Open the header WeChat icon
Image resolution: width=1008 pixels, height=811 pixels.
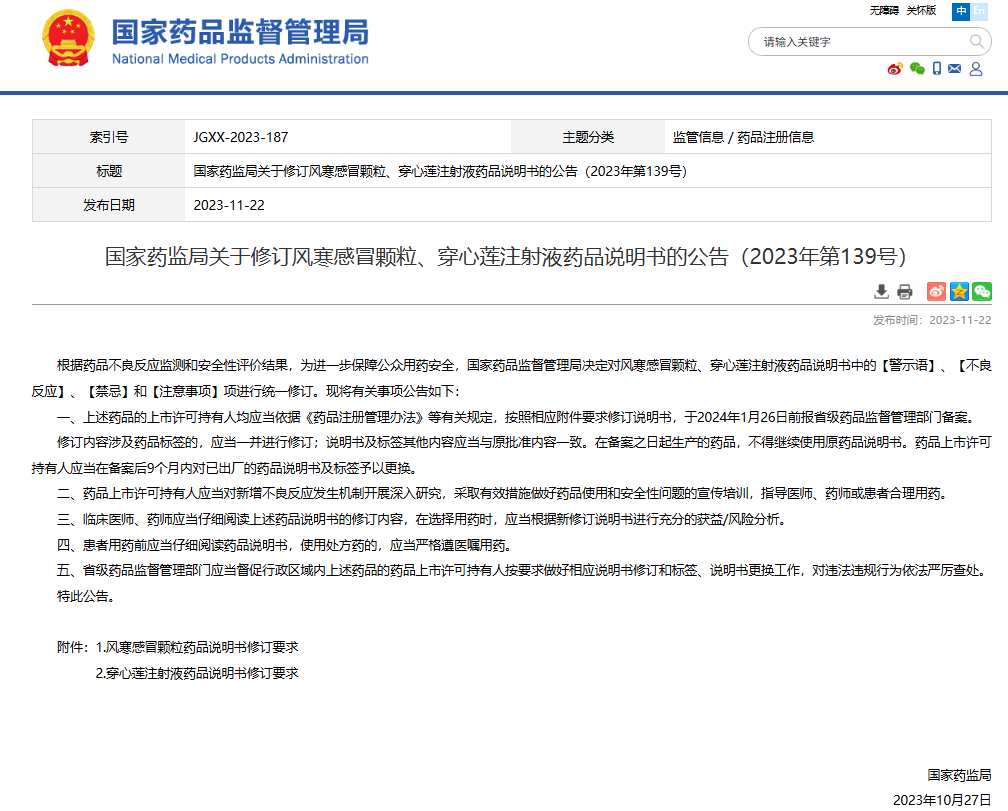917,68
